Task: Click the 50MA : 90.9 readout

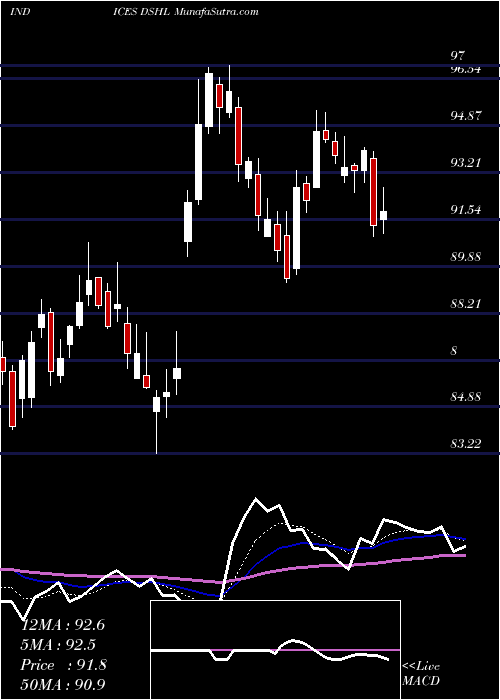Action: pos(63,684)
